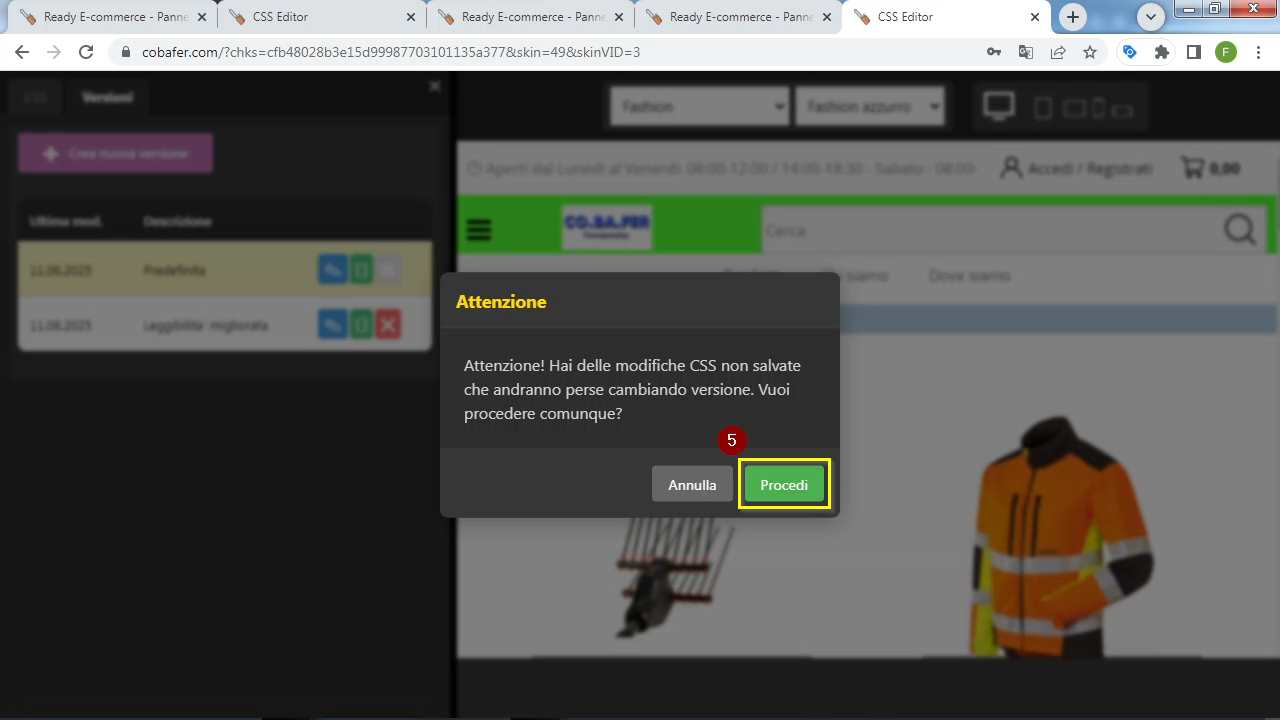Open the hamburger menu on the store header
1280x720 pixels.
point(480,230)
